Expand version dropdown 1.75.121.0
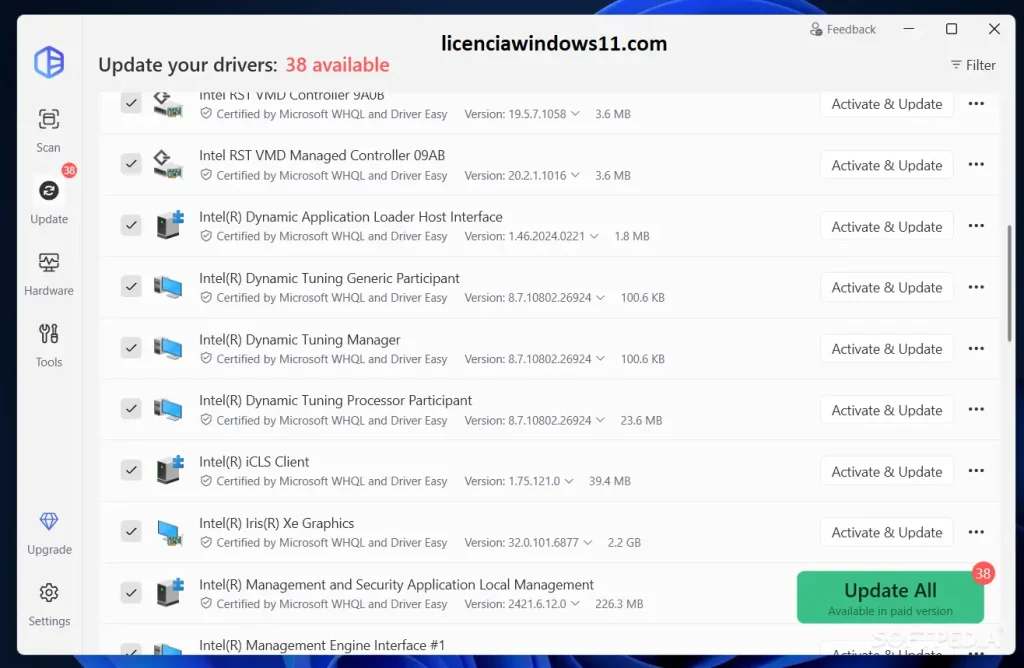 pyautogui.click(x=569, y=481)
